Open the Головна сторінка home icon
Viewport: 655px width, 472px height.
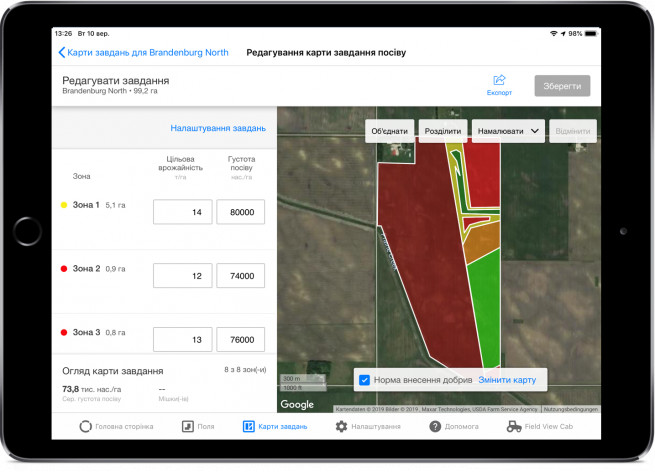coord(85,426)
